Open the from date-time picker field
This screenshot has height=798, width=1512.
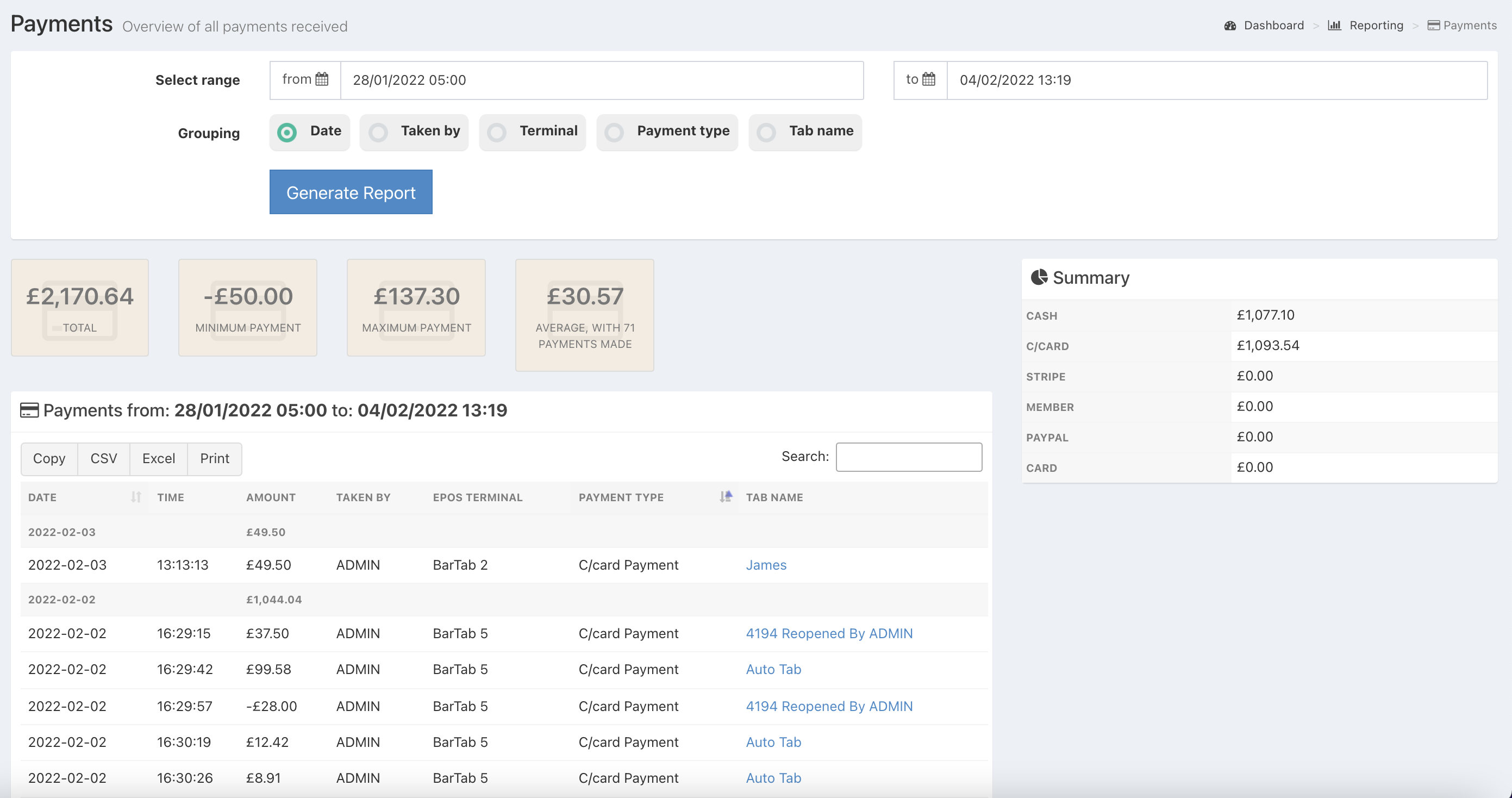pos(601,80)
